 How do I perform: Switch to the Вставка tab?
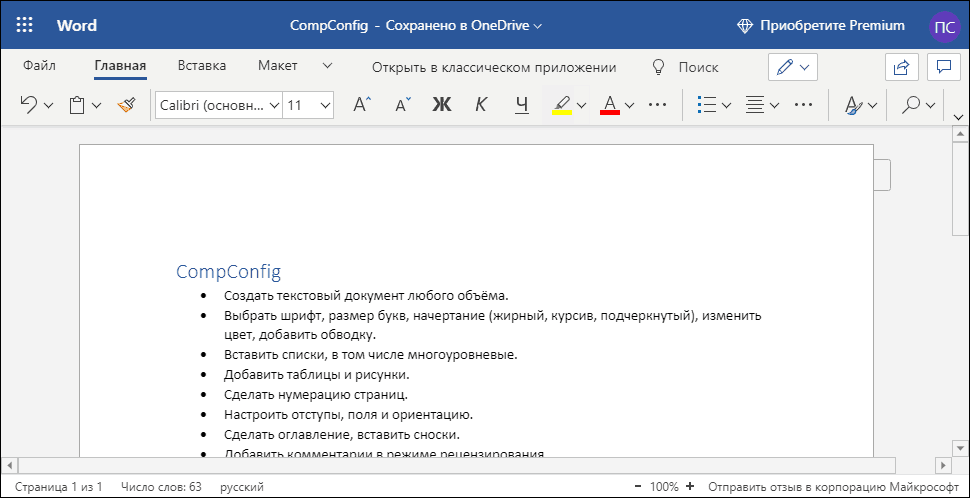201,66
